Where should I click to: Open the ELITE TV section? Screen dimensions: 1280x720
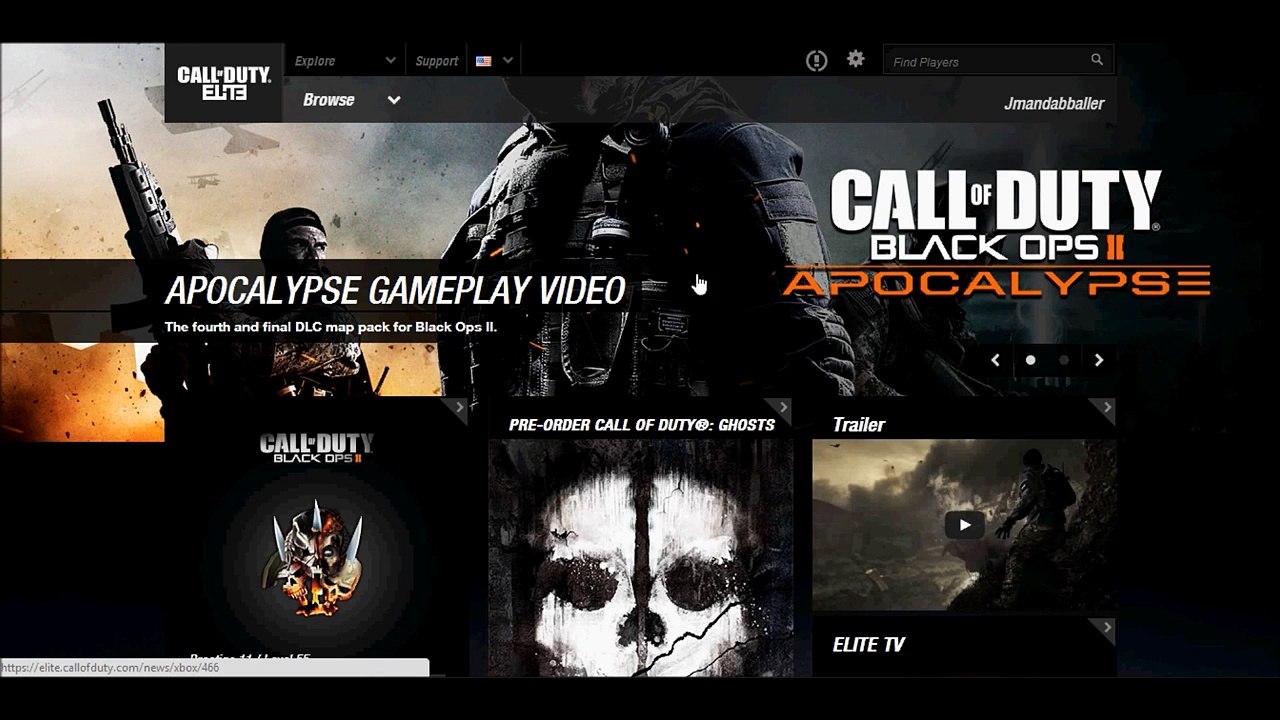point(869,645)
